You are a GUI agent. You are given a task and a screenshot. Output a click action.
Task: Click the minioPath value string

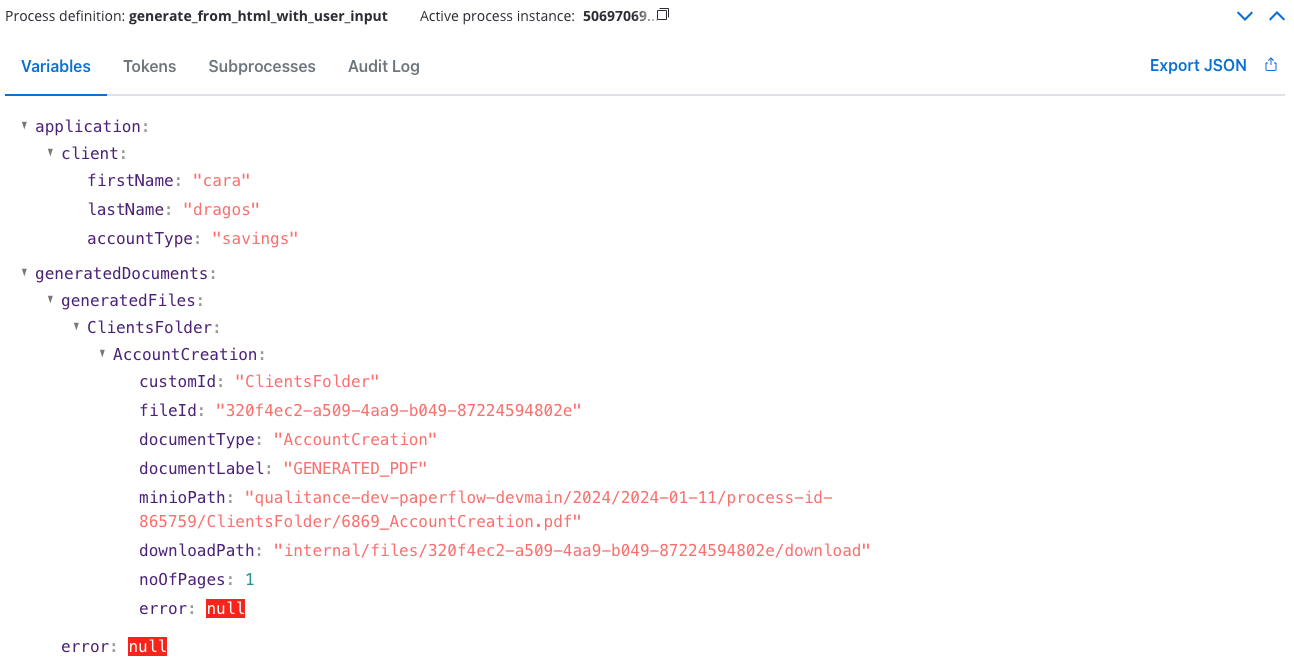point(486,510)
